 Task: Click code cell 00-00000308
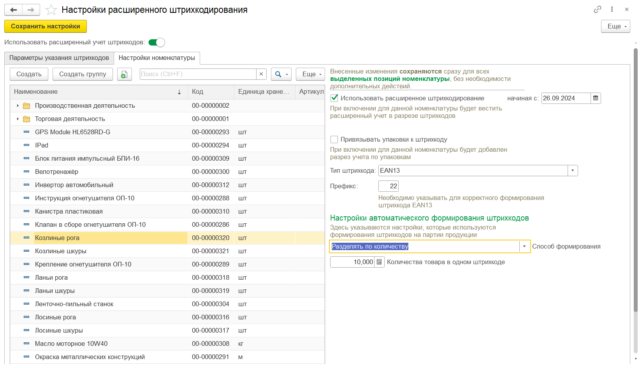coord(211,344)
